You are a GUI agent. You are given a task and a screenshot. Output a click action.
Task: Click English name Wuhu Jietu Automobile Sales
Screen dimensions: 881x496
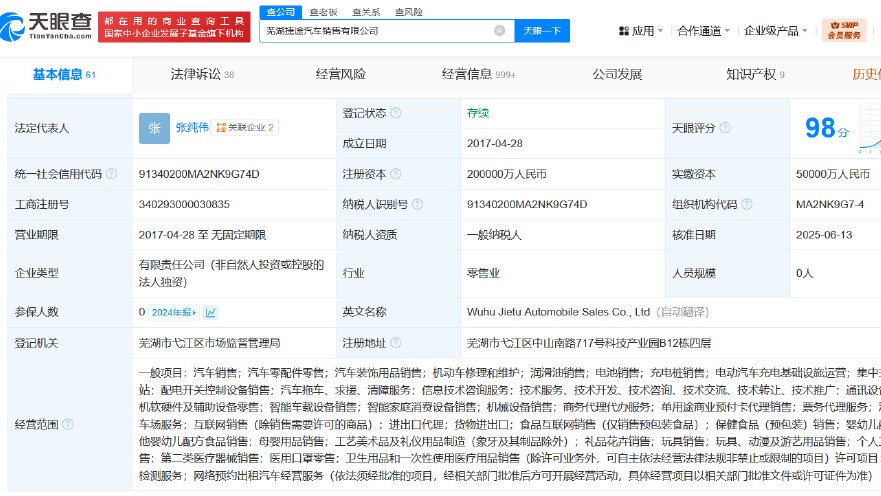click(x=558, y=312)
